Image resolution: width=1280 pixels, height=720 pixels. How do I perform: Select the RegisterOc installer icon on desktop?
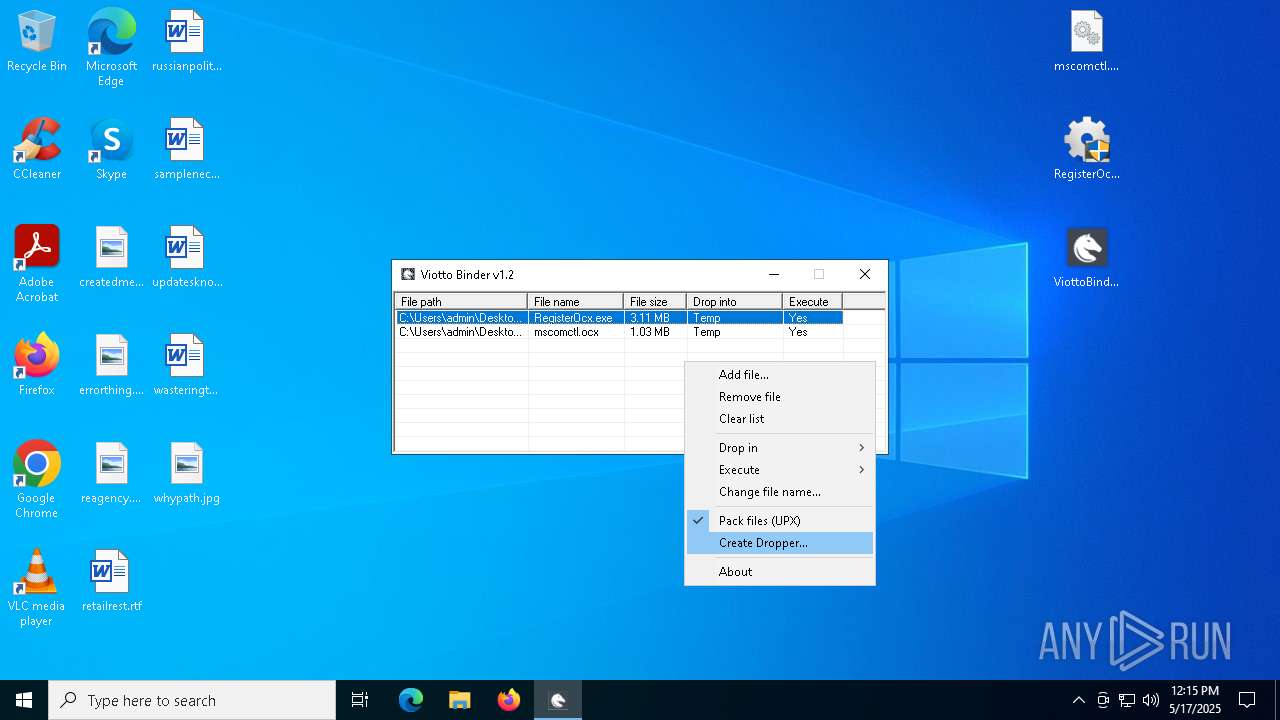pos(1086,150)
